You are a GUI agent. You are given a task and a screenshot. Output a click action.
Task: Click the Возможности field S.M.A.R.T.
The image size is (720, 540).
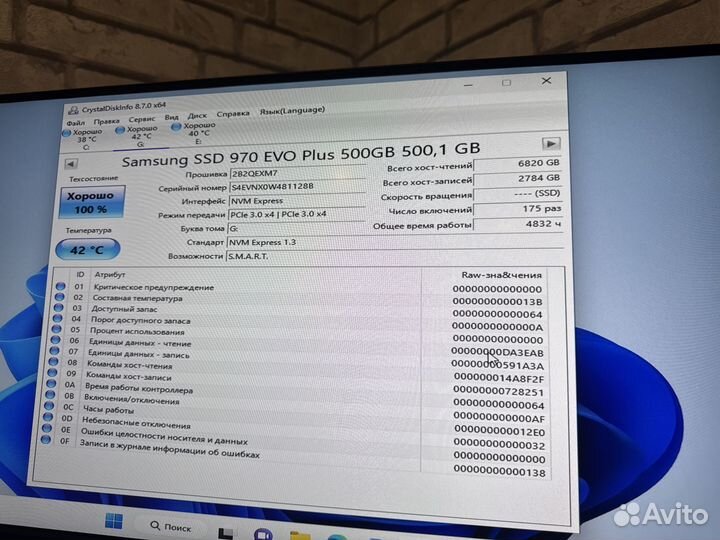coord(394,256)
